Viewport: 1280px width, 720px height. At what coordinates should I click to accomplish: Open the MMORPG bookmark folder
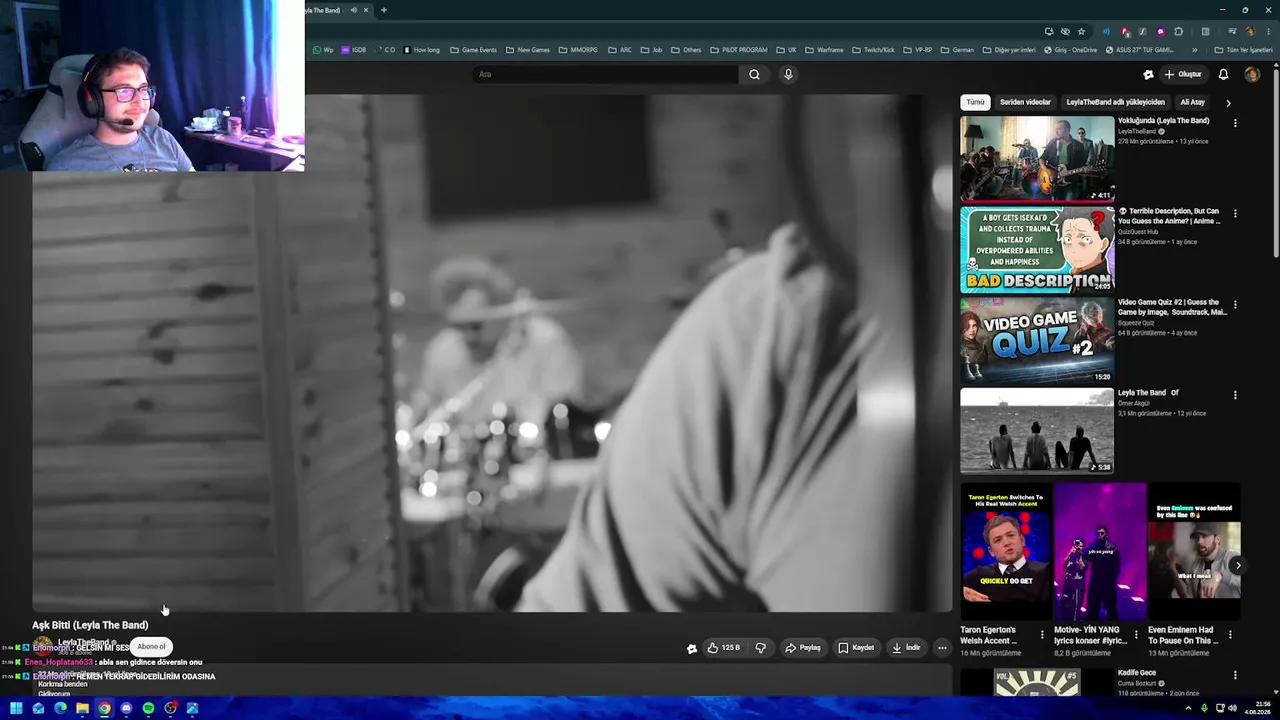pyautogui.click(x=577, y=50)
